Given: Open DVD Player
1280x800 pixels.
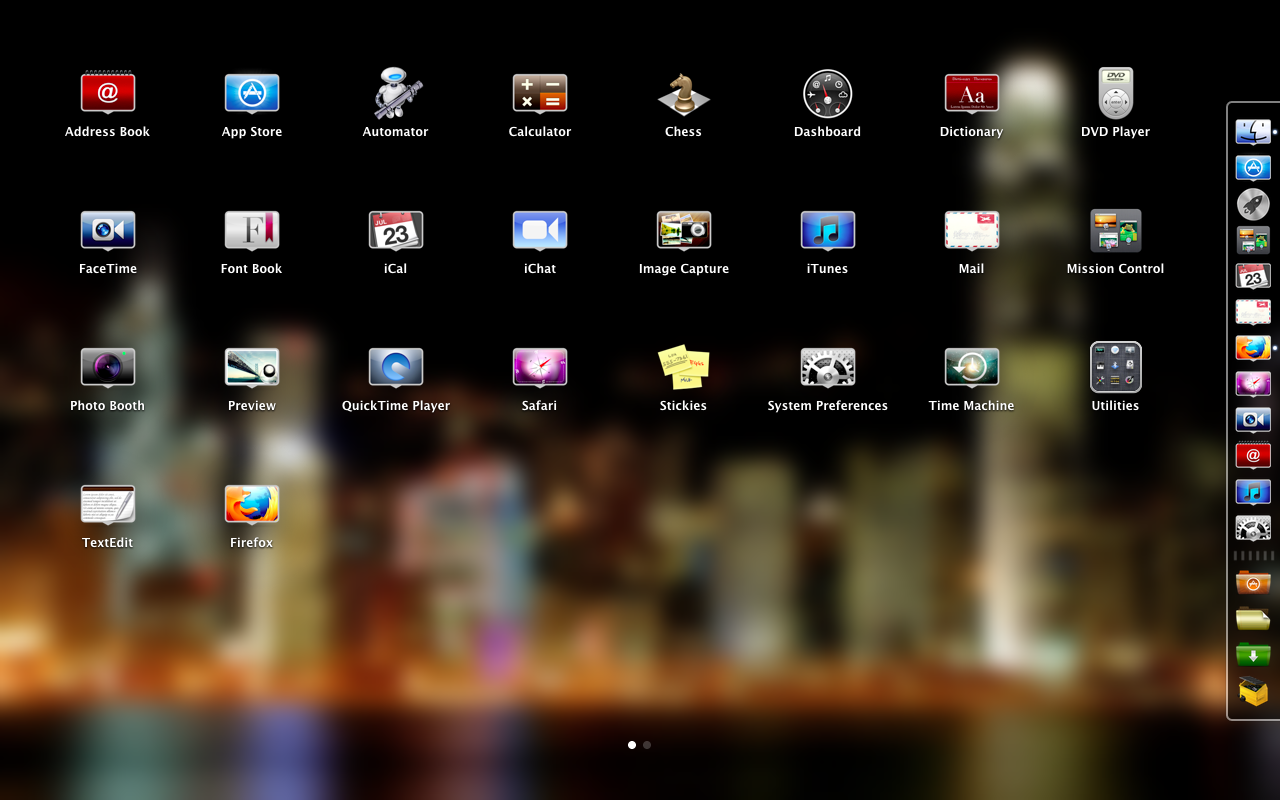Looking at the screenshot, I should point(1116,94).
